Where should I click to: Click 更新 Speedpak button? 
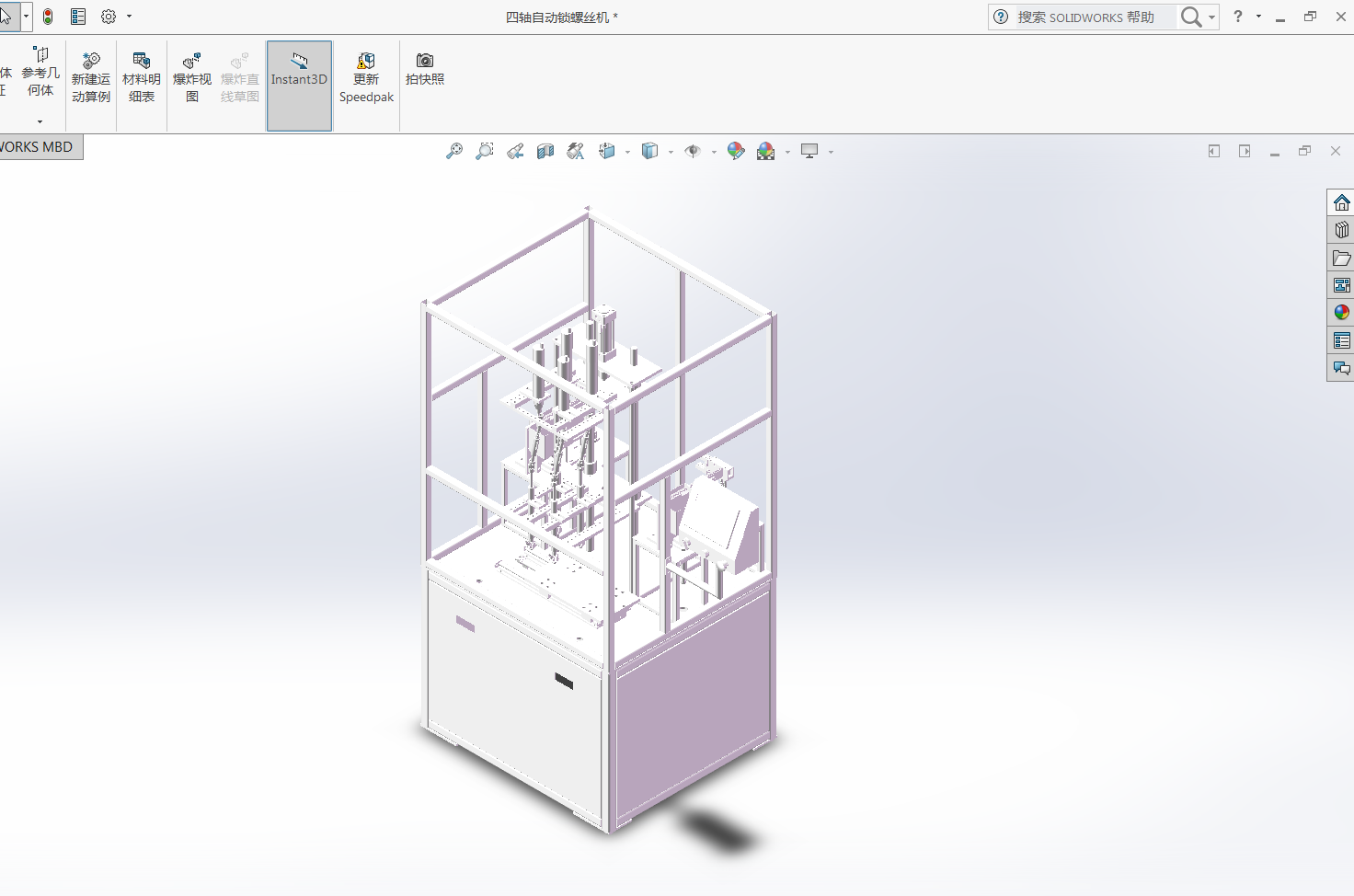coord(366,78)
